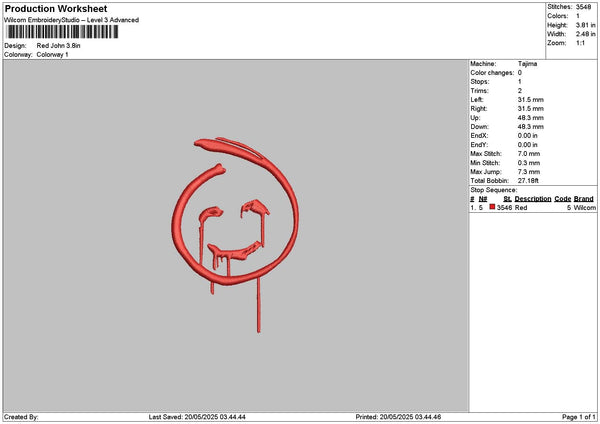This screenshot has width=600, height=424.
Task: Click the red smiley embroidery design preview
Action: pos(235,235)
